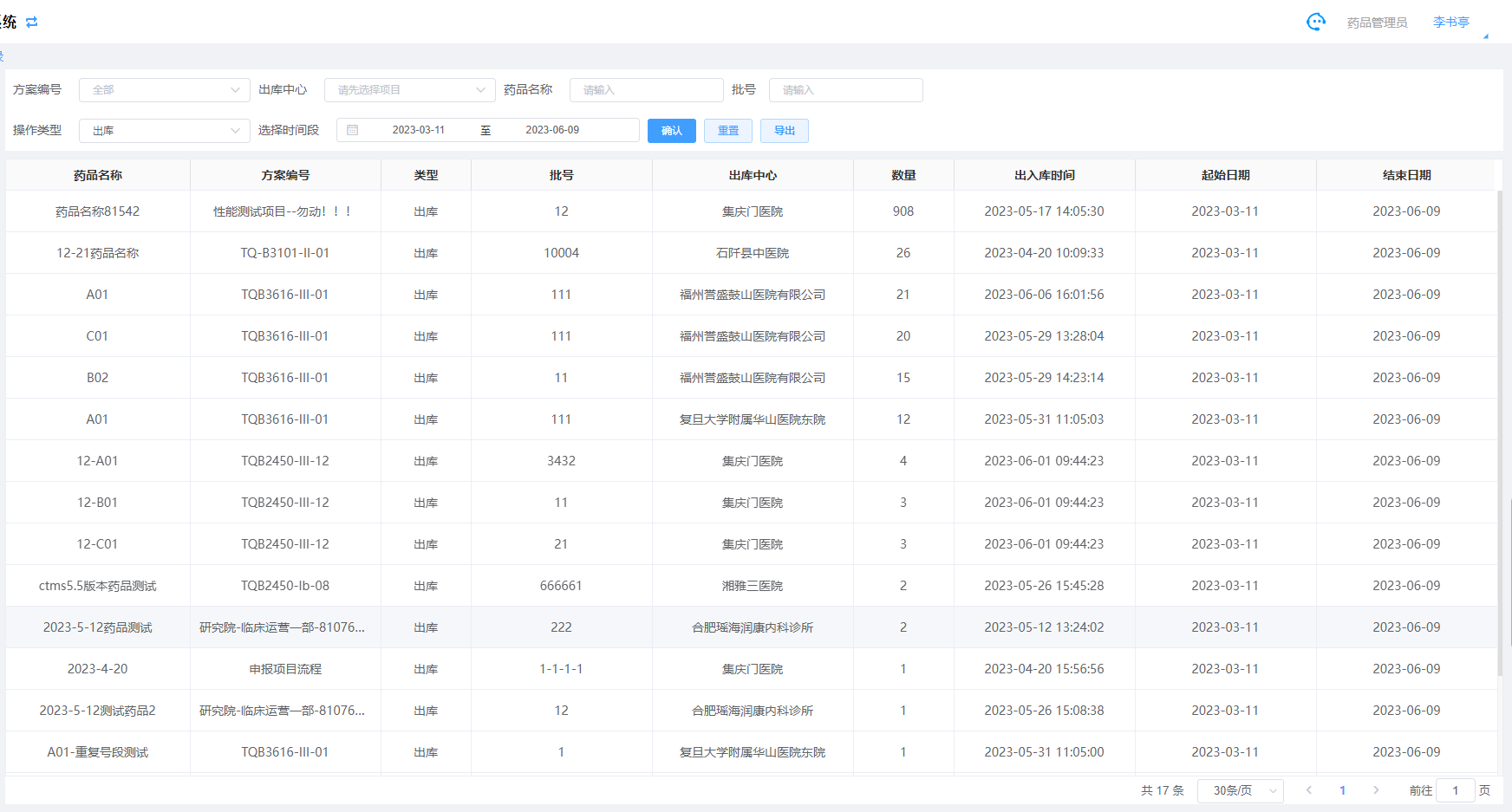Click the 2023-5-12测试药品2 cell
This screenshot has height=812, width=1512.
pos(98,711)
